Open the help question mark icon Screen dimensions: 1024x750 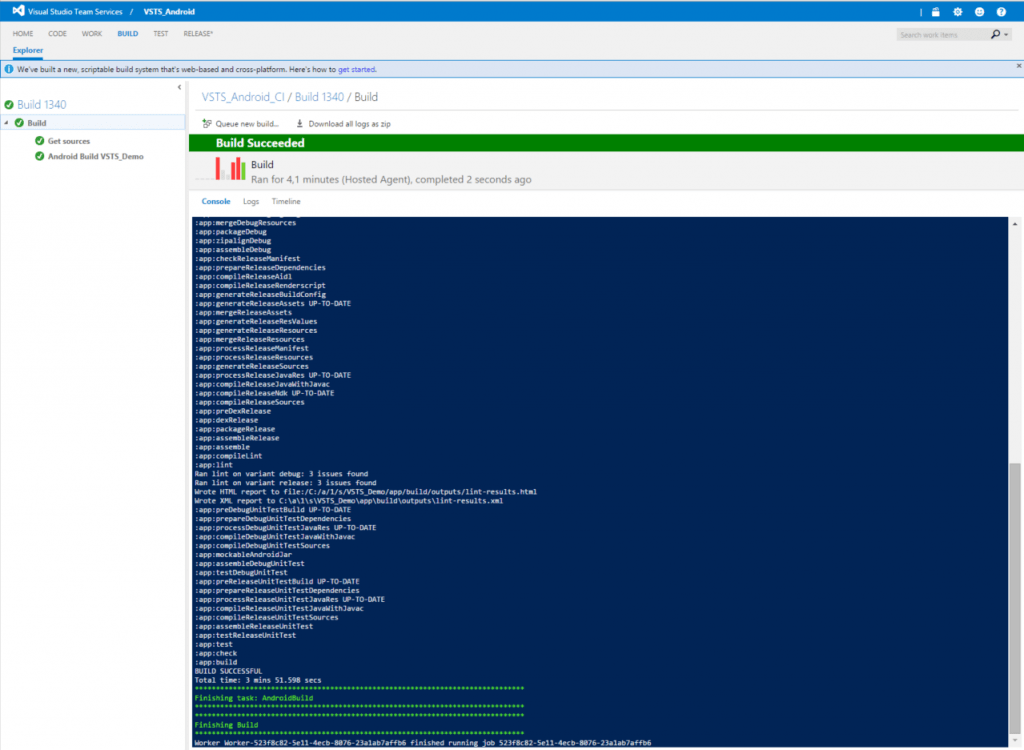1001,12
